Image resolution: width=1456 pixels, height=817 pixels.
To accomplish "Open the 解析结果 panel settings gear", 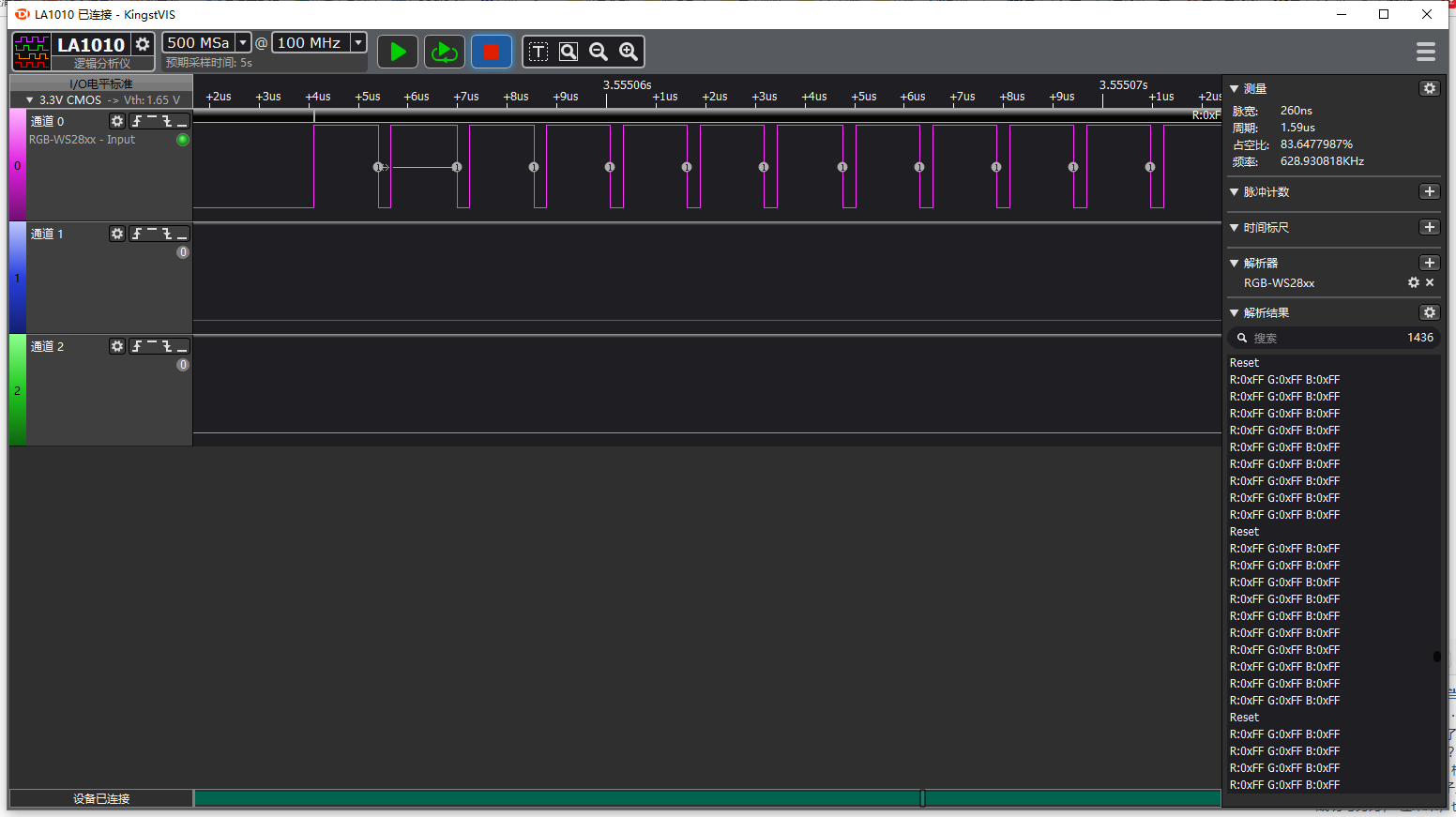I will click(x=1430, y=312).
